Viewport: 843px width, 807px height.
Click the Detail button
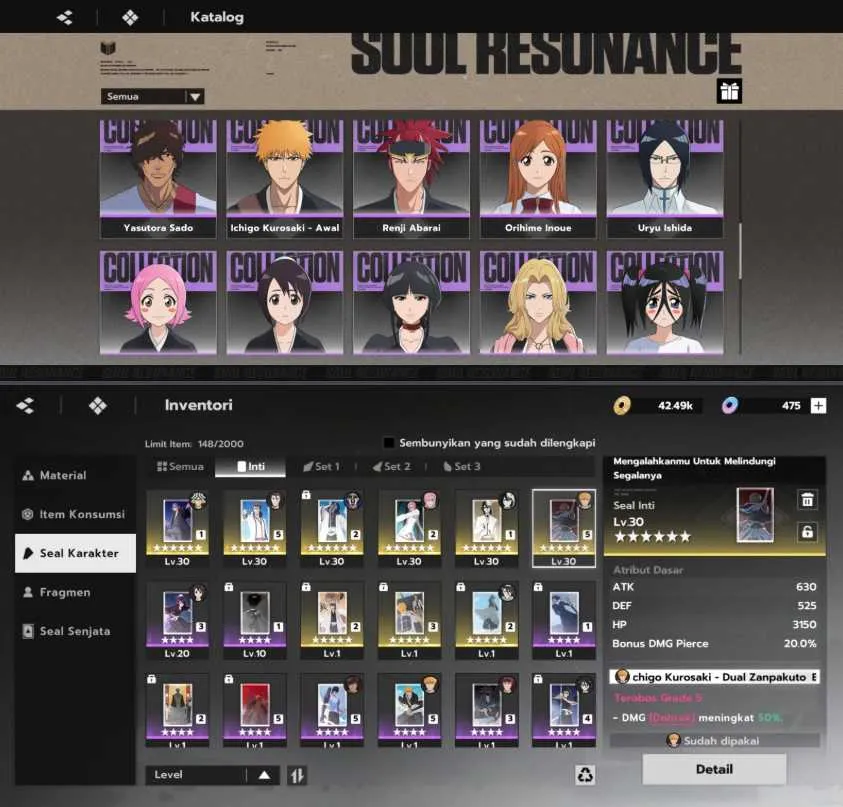(714, 769)
